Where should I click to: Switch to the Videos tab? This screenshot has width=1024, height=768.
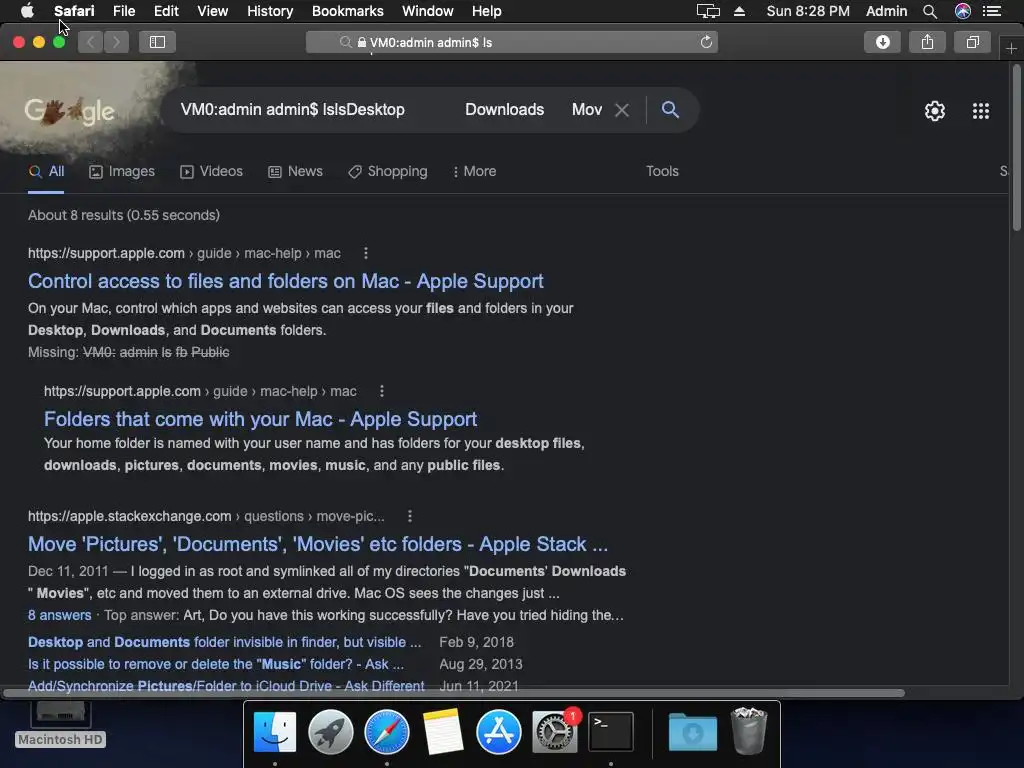[212, 172]
